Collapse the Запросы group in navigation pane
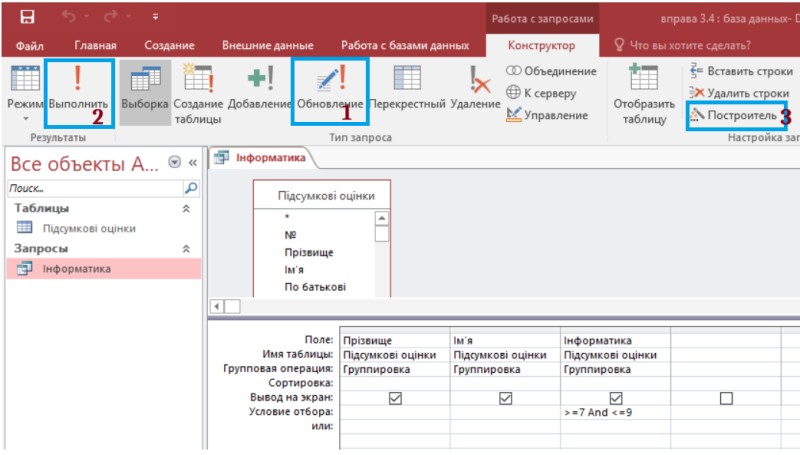 (x=184, y=248)
